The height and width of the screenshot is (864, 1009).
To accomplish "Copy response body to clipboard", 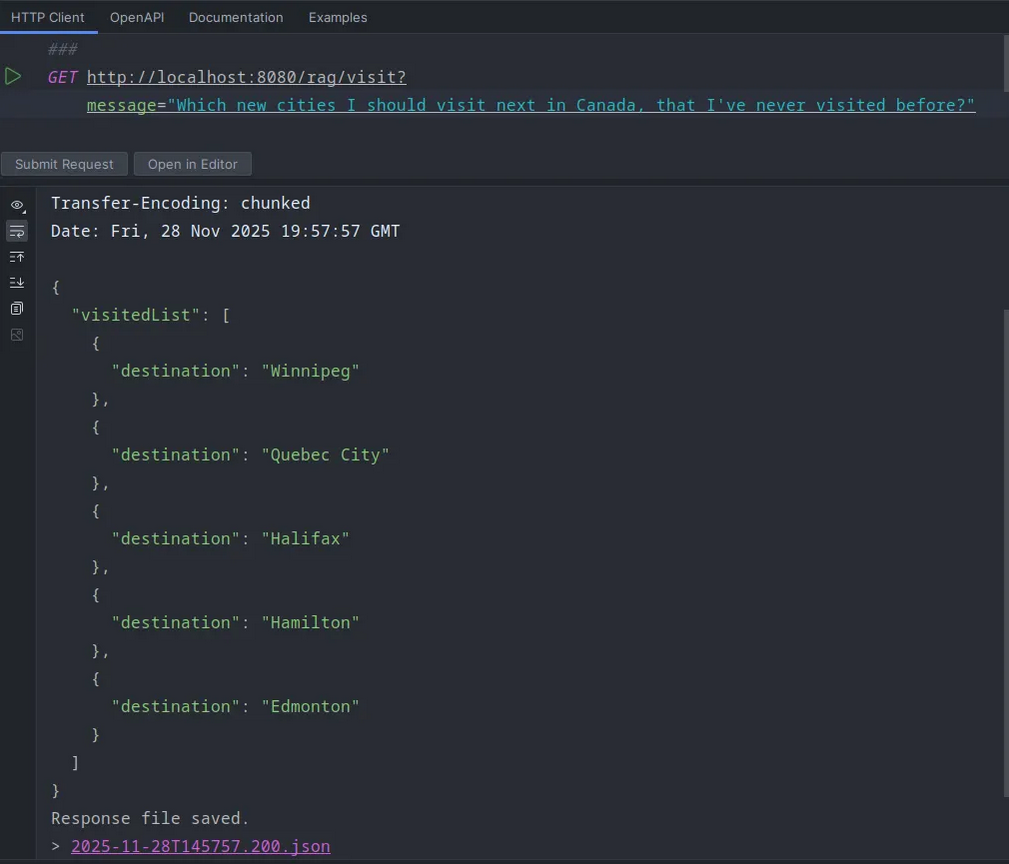I will pos(17,309).
